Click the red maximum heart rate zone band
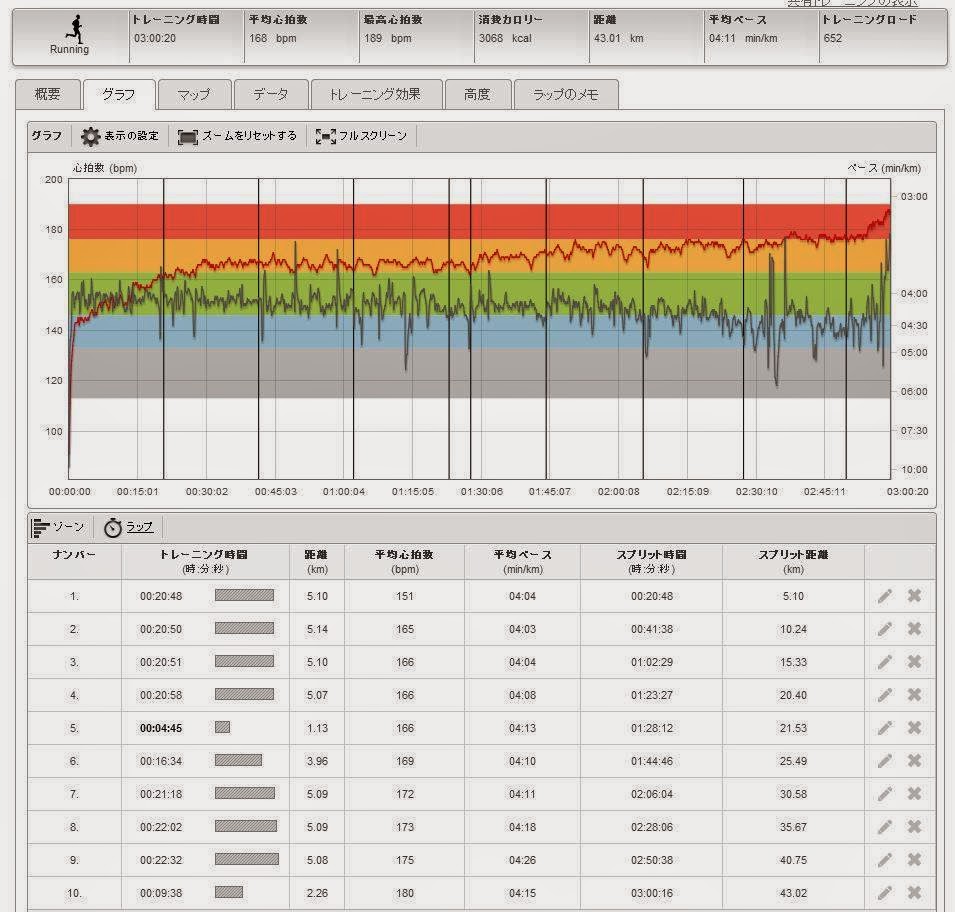The height and width of the screenshot is (912, 955). [x=479, y=221]
